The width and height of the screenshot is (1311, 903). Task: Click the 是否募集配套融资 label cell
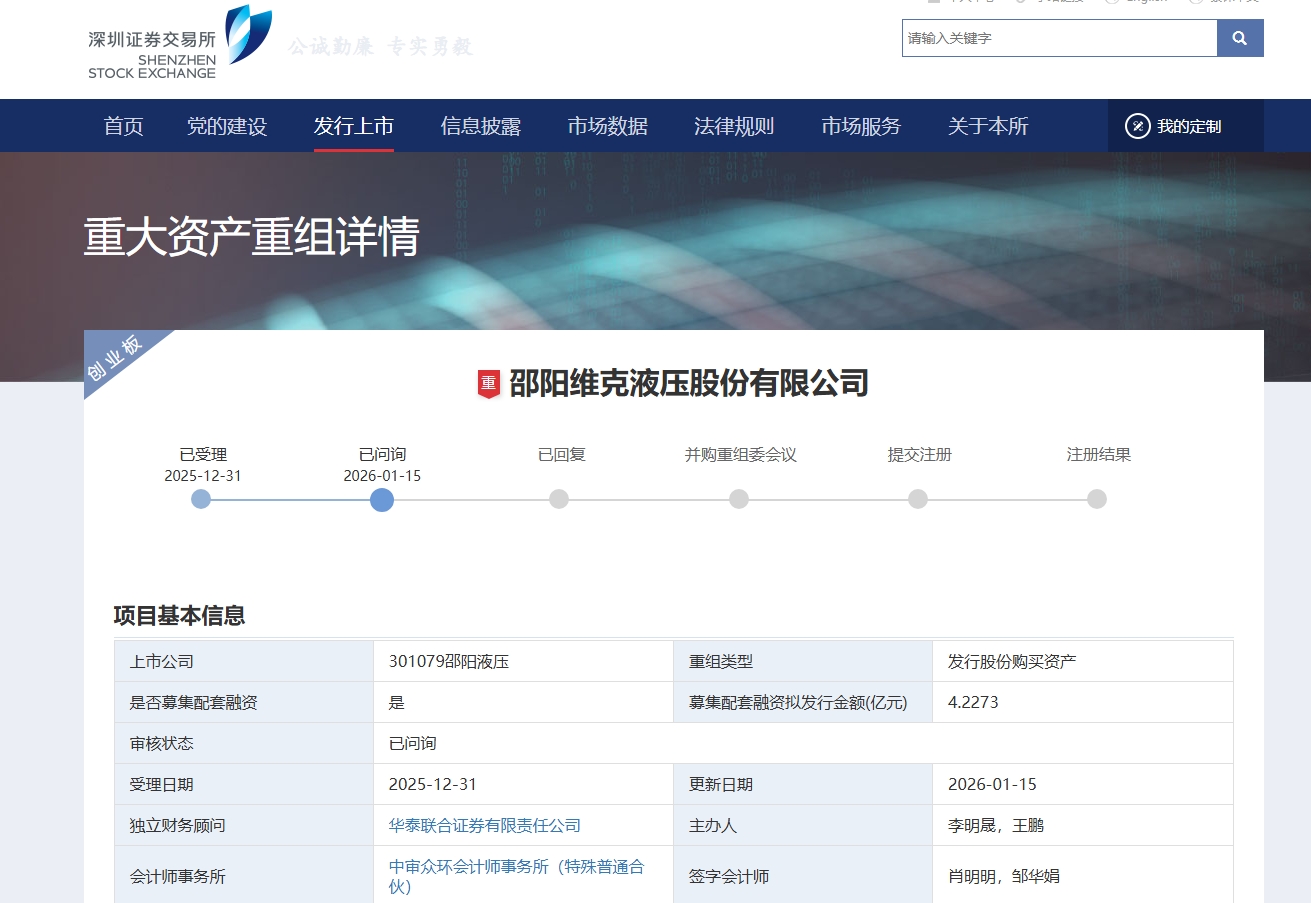click(x=244, y=702)
